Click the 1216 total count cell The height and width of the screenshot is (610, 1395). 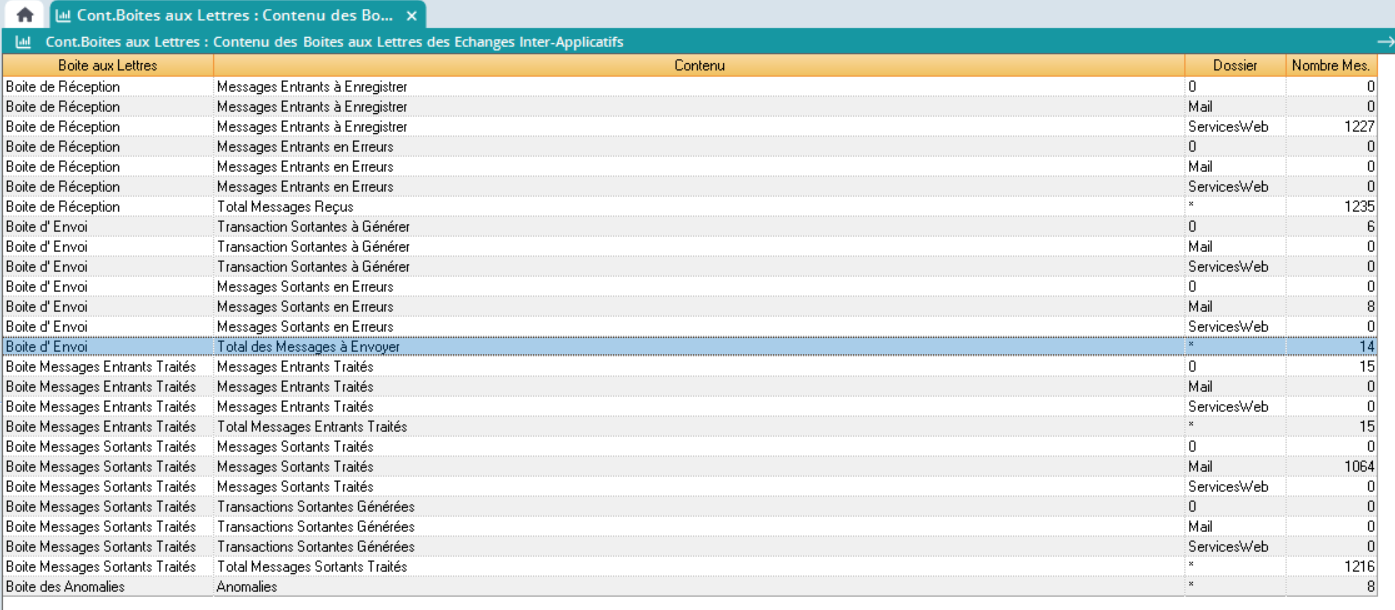(1359, 567)
